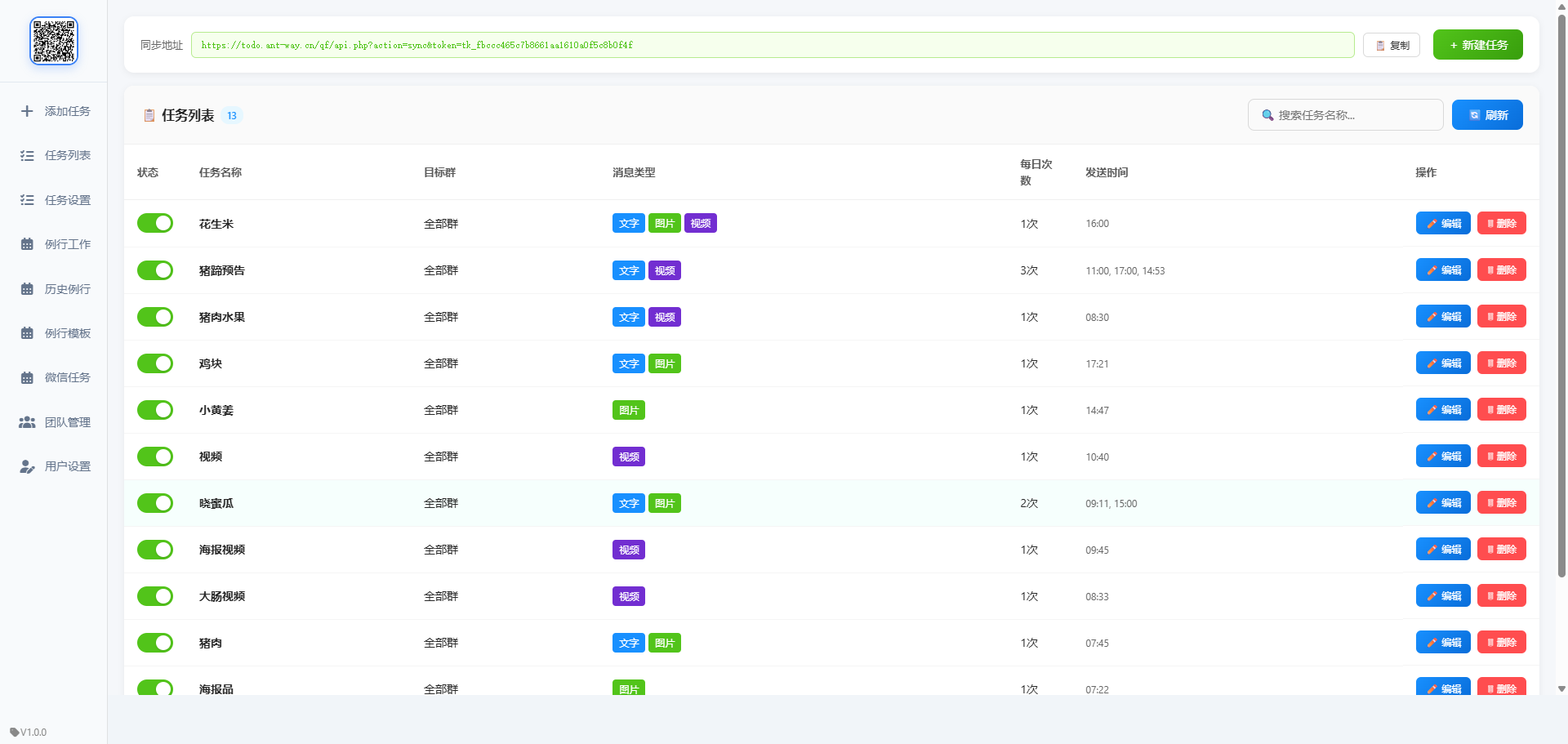Delete the 猪肉 task
1568x744 pixels.
pyautogui.click(x=1502, y=642)
